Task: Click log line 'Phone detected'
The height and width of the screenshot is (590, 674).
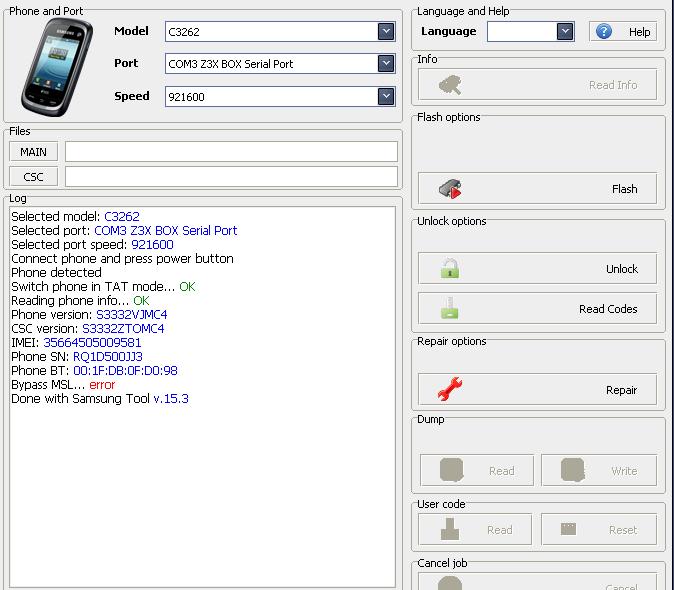Action: [56, 272]
